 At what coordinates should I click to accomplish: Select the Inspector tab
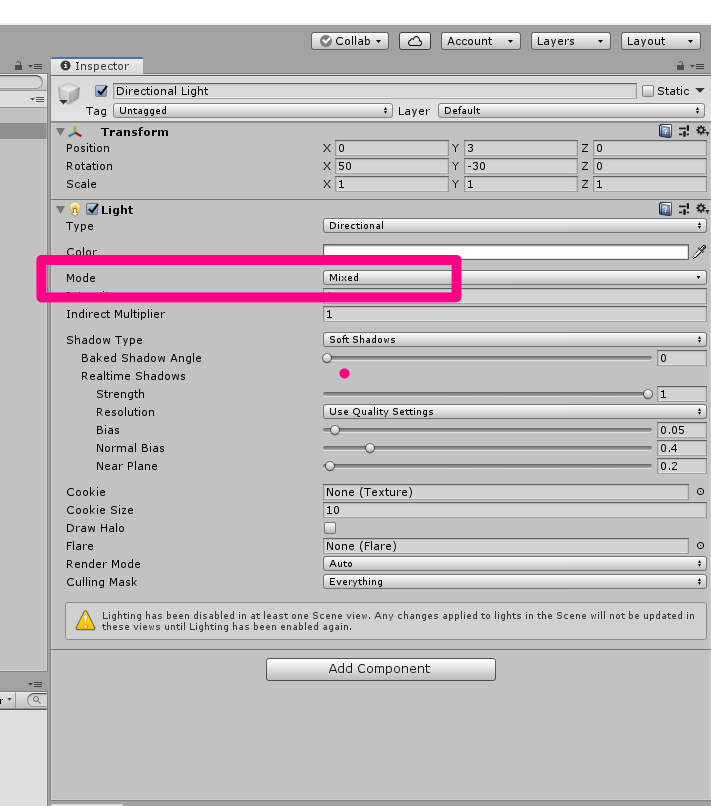click(x=97, y=66)
